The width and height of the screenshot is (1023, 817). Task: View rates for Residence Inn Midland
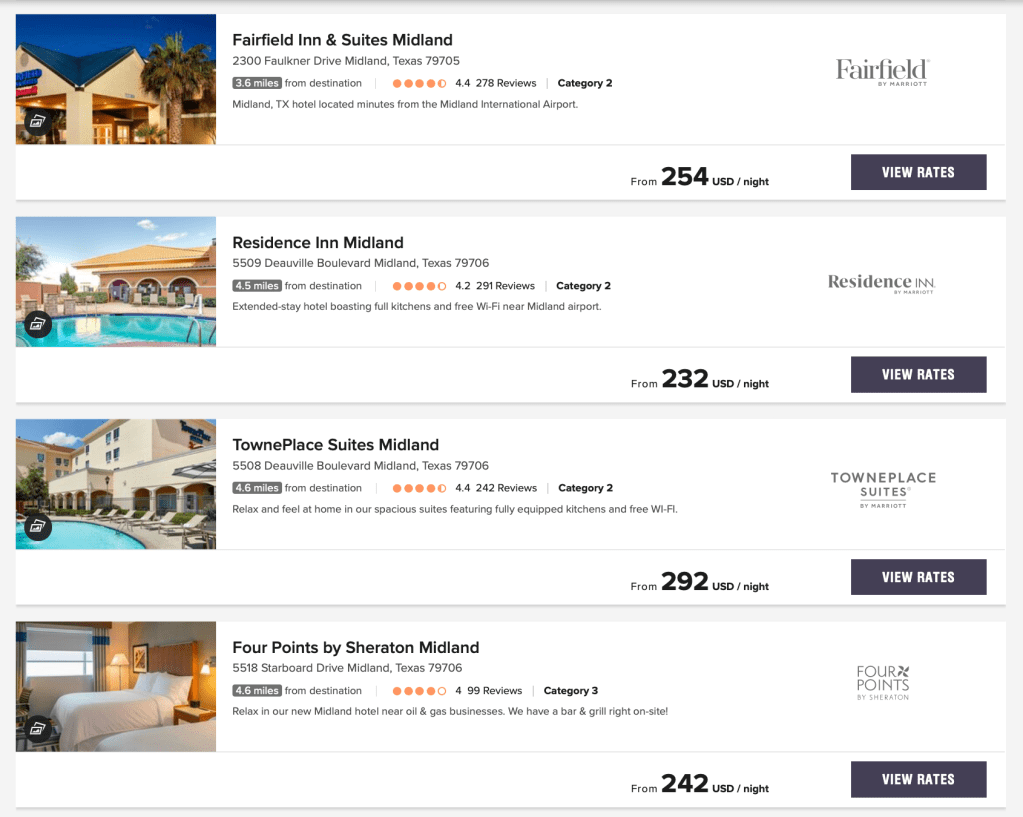[x=918, y=374]
